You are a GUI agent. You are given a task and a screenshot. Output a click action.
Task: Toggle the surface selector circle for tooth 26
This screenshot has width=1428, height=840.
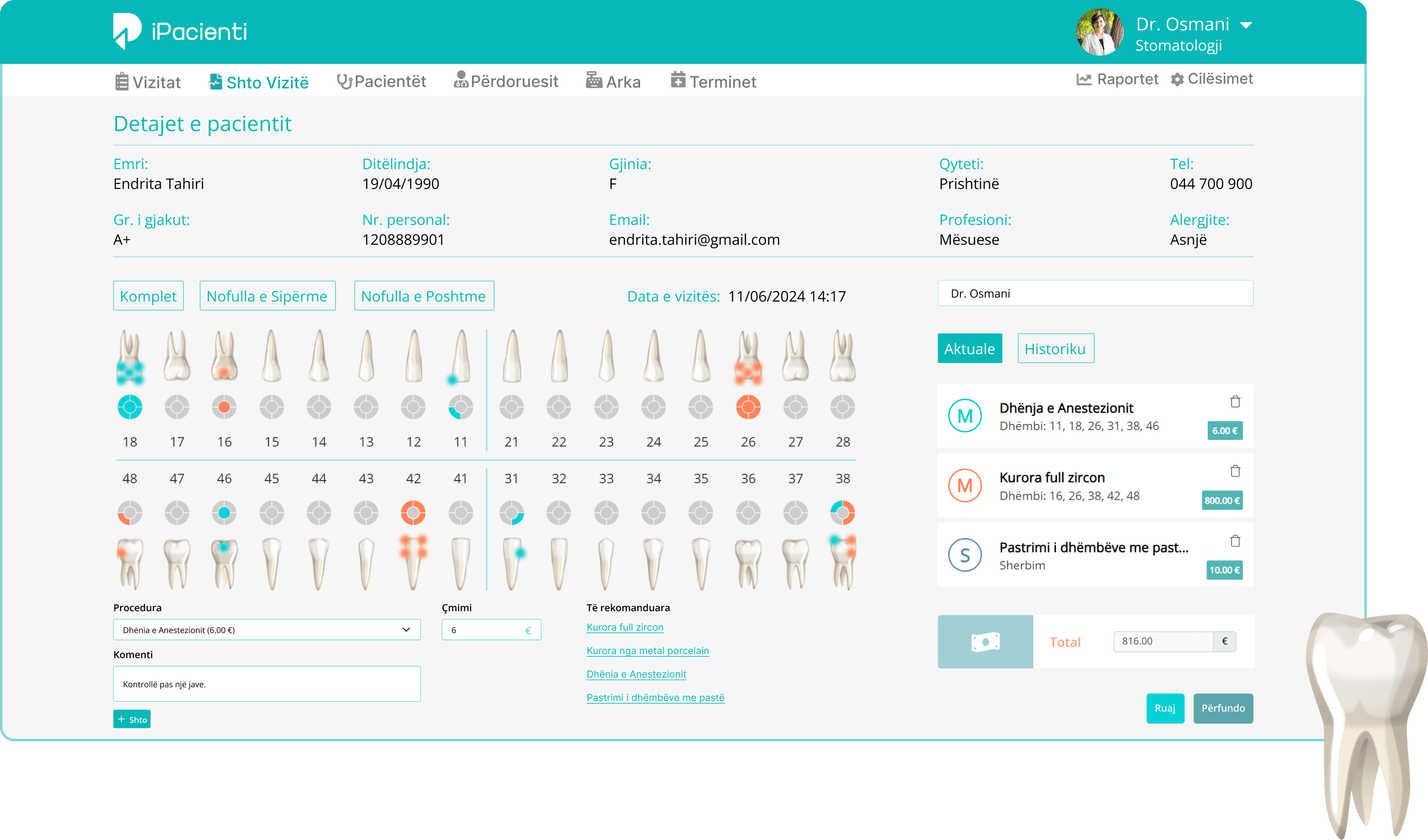click(748, 407)
